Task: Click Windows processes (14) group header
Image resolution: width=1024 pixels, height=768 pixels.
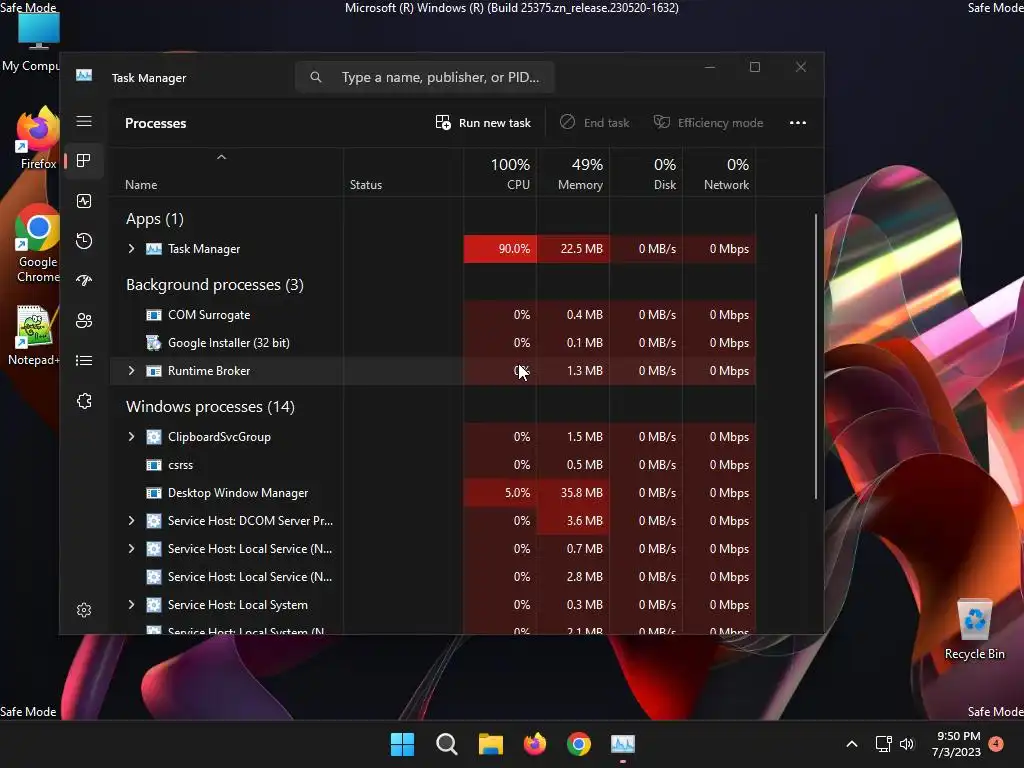Action: click(x=210, y=407)
